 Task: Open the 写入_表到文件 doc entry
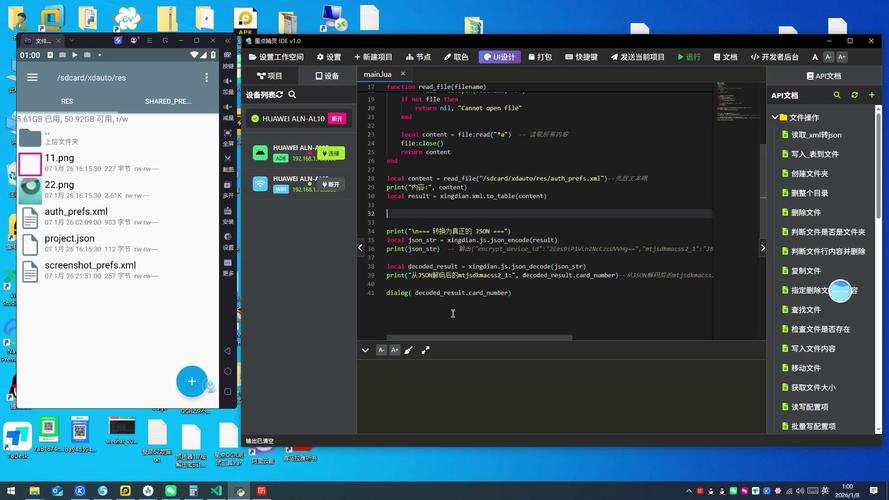point(810,154)
